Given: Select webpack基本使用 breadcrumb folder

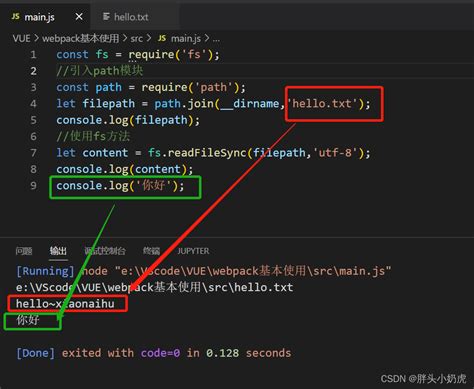Looking at the screenshot, I should 80,38.
